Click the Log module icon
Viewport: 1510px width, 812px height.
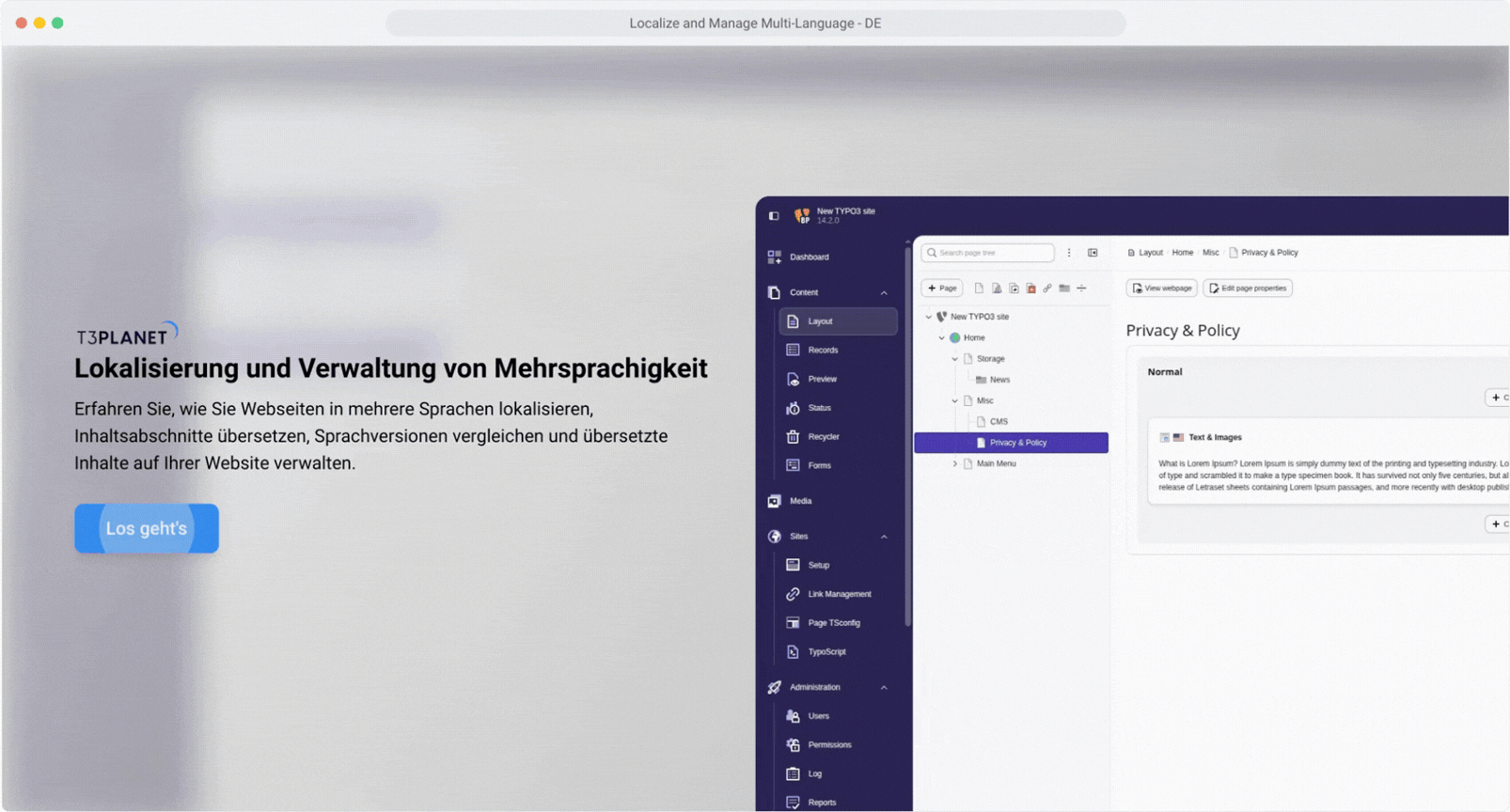point(793,773)
